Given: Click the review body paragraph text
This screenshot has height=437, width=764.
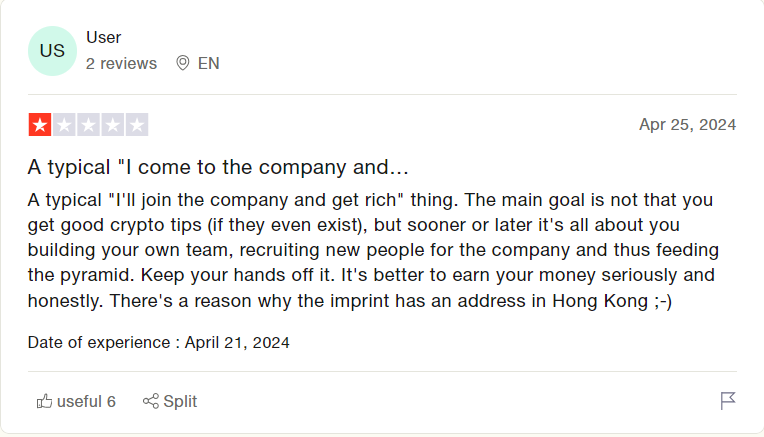Looking at the screenshot, I should tap(373, 250).
